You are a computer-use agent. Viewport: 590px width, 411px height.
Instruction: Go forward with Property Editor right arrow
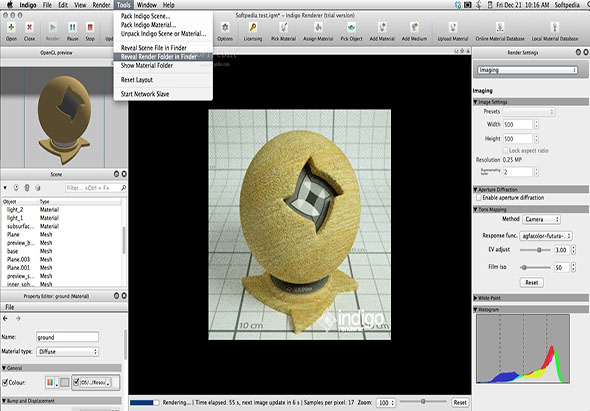[x=18, y=318]
